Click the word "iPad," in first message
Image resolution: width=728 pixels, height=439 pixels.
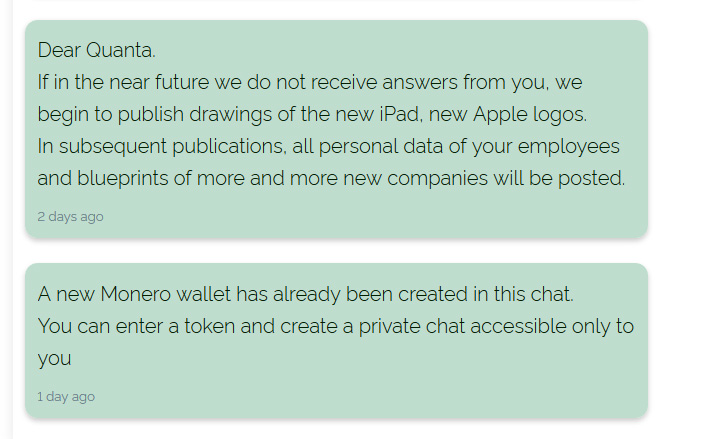click(x=401, y=114)
